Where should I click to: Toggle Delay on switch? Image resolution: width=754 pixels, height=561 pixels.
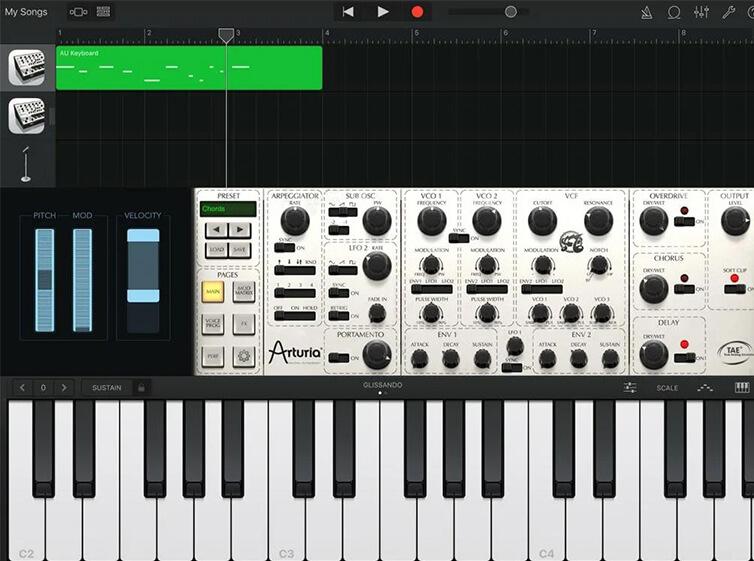(684, 358)
